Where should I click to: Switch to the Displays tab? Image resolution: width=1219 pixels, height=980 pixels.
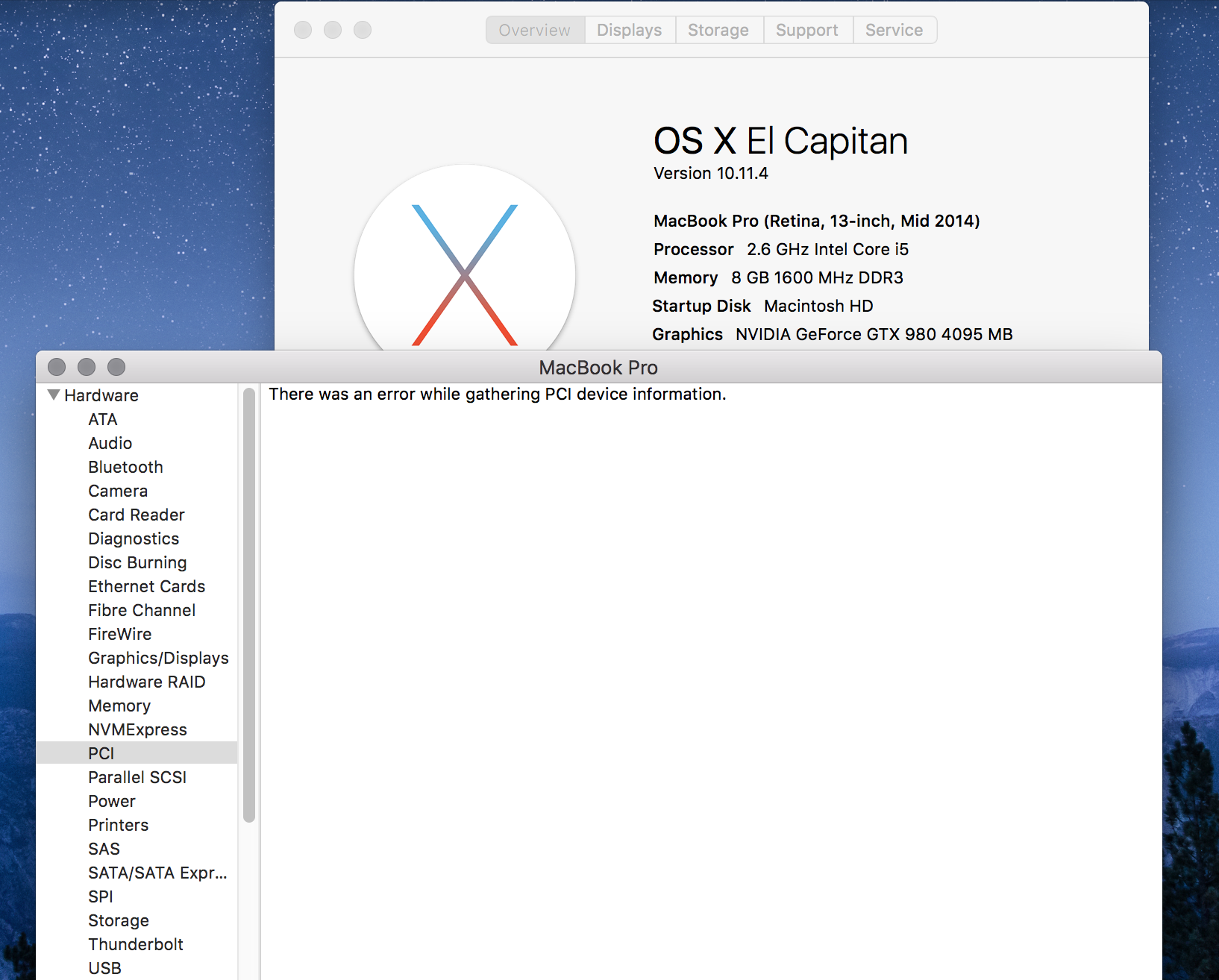coord(630,30)
